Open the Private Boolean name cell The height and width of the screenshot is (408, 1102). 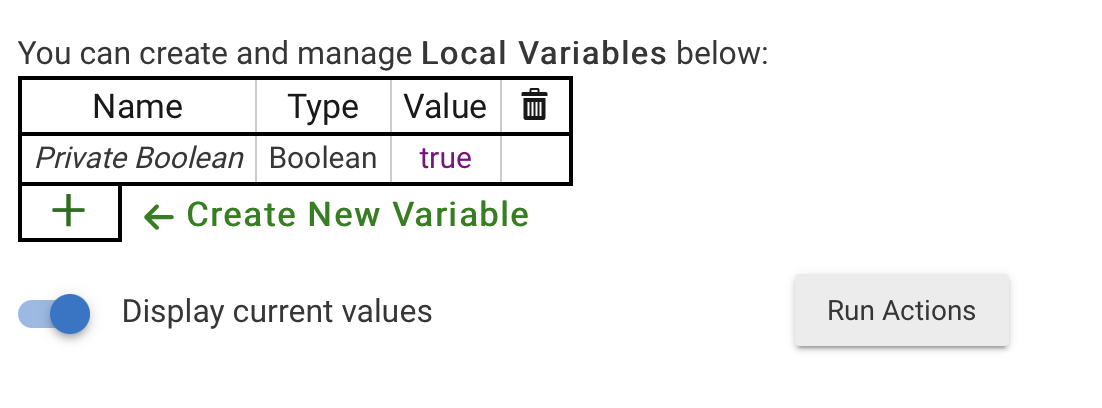coord(139,159)
